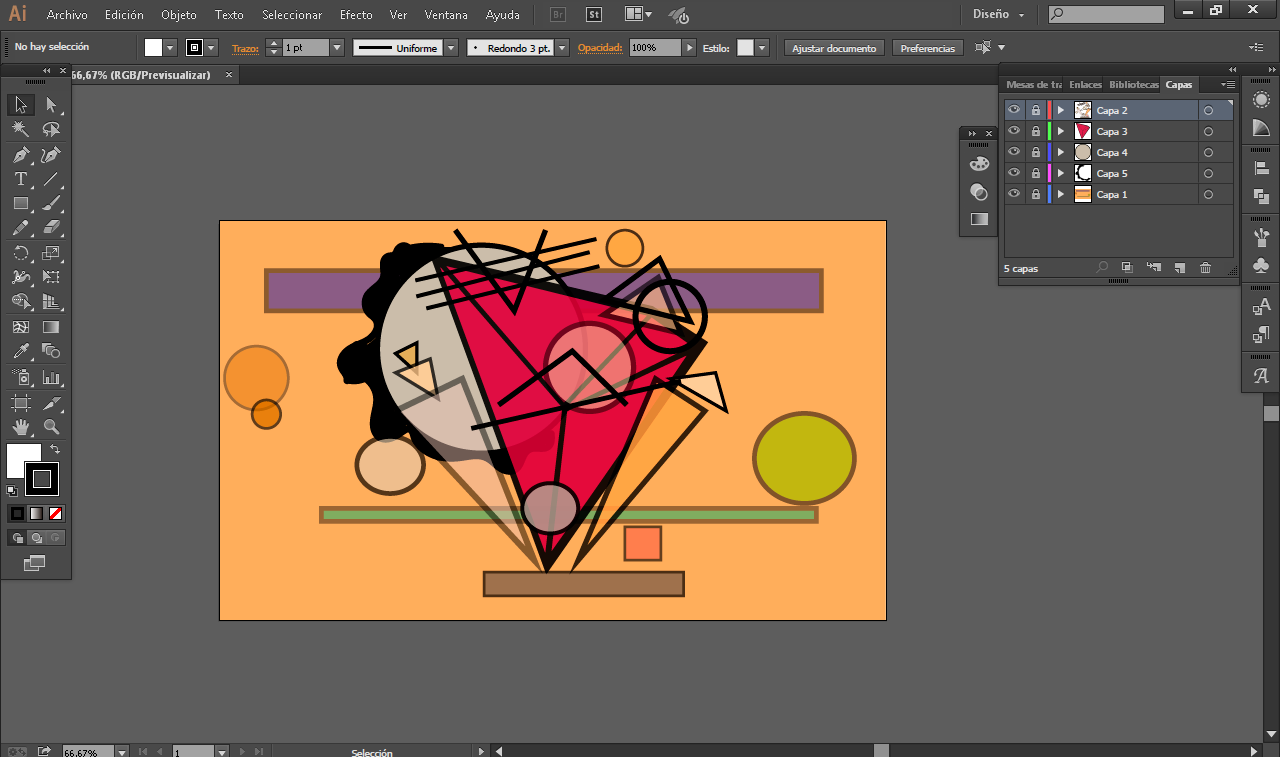The height and width of the screenshot is (757, 1280).
Task: Switch to the Bibliotecas tab
Action: (x=1133, y=85)
